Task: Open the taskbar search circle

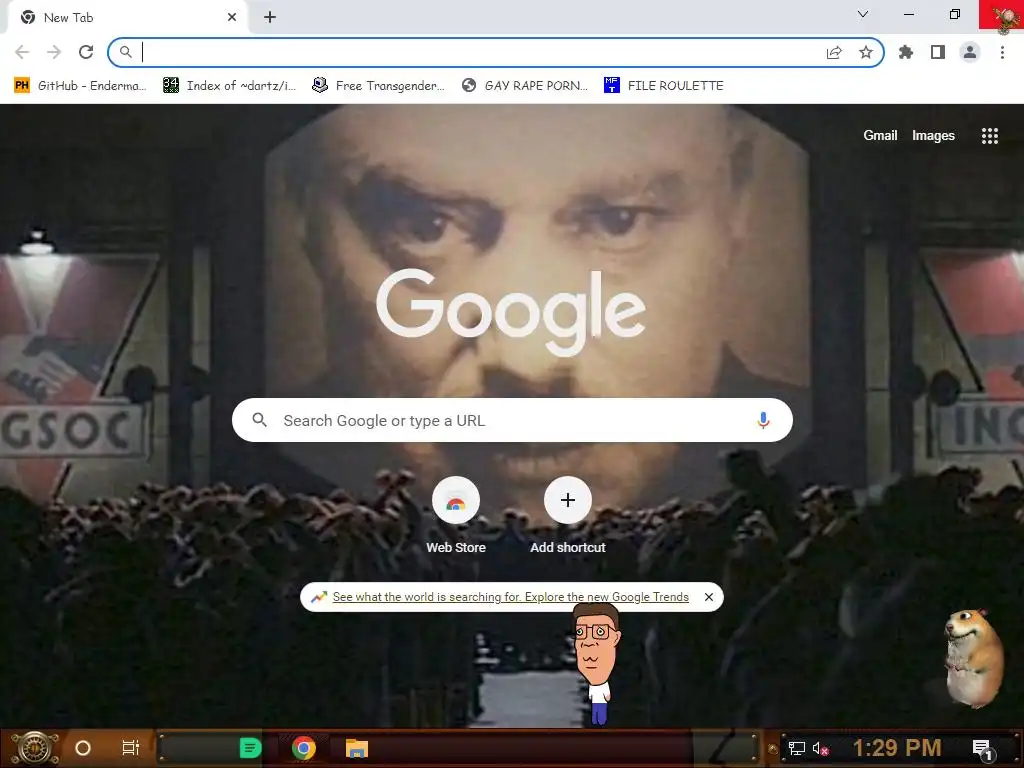Action: (x=83, y=748)
